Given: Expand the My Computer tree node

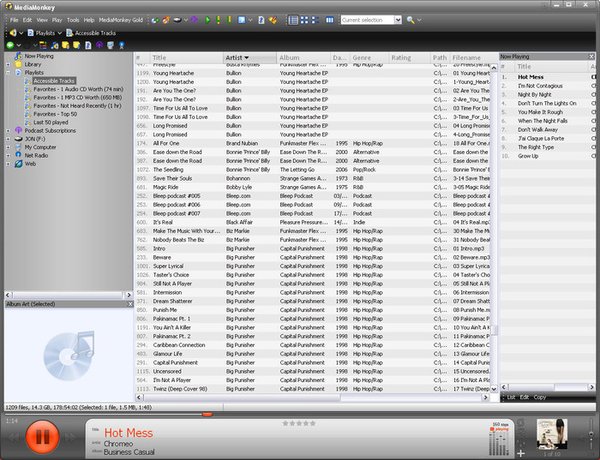Looking at the screenshot, I should [x=8, y=147].
